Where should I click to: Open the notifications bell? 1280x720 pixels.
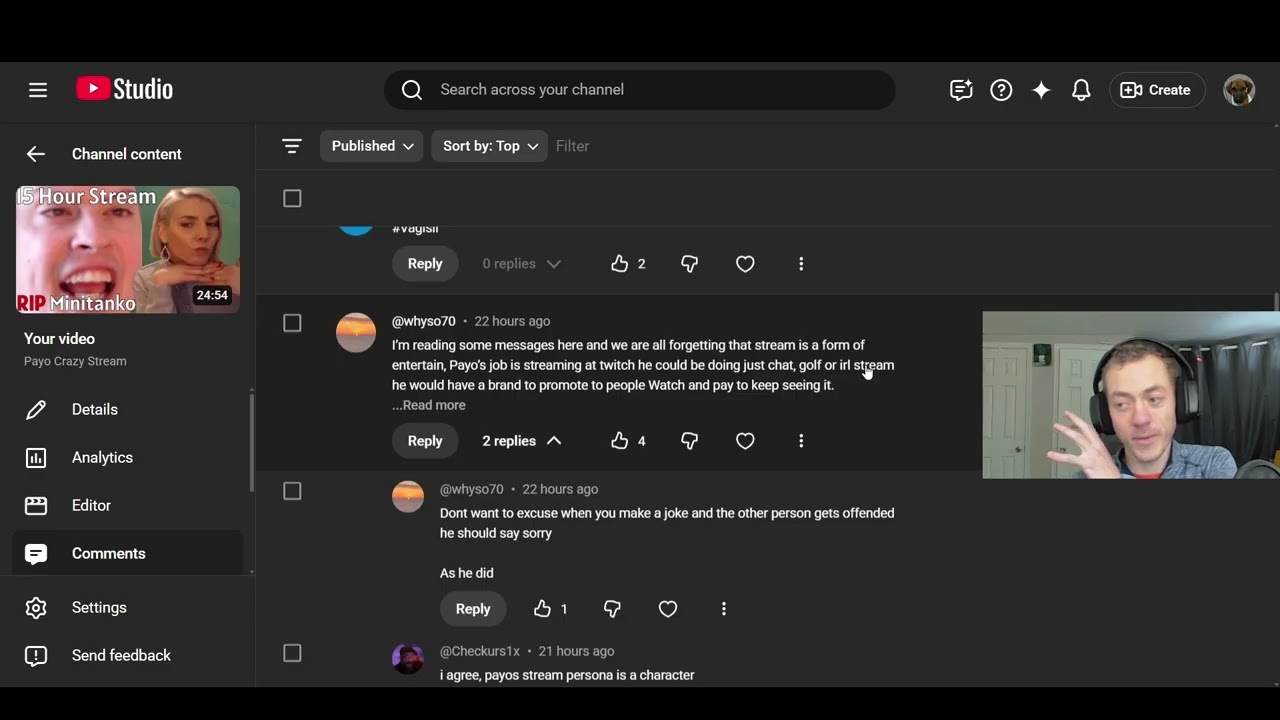(x=1081, y=90)
